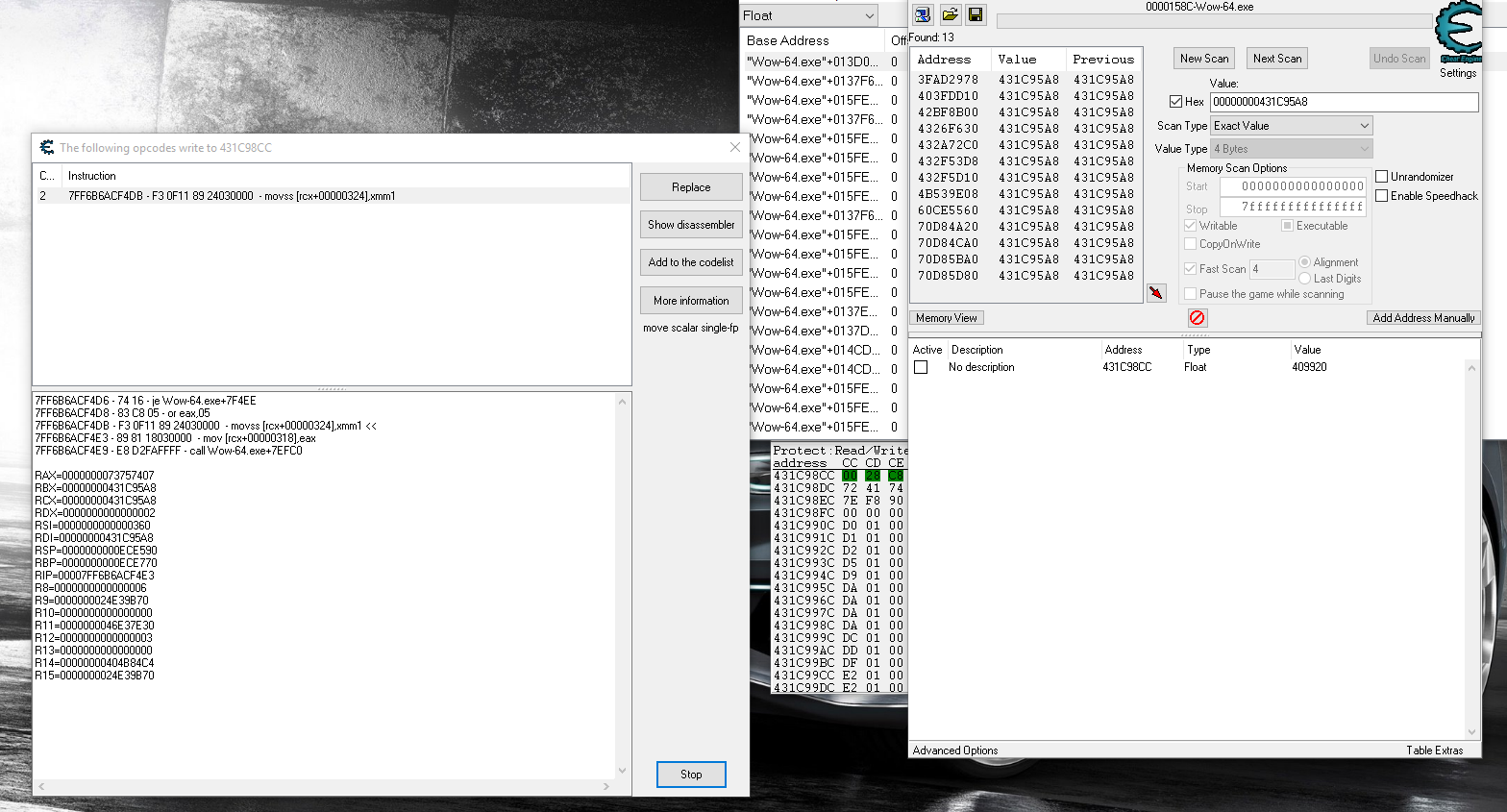Screen dimensions: 1507x812
Task: Select the movss instruction row
Action: 332,196
